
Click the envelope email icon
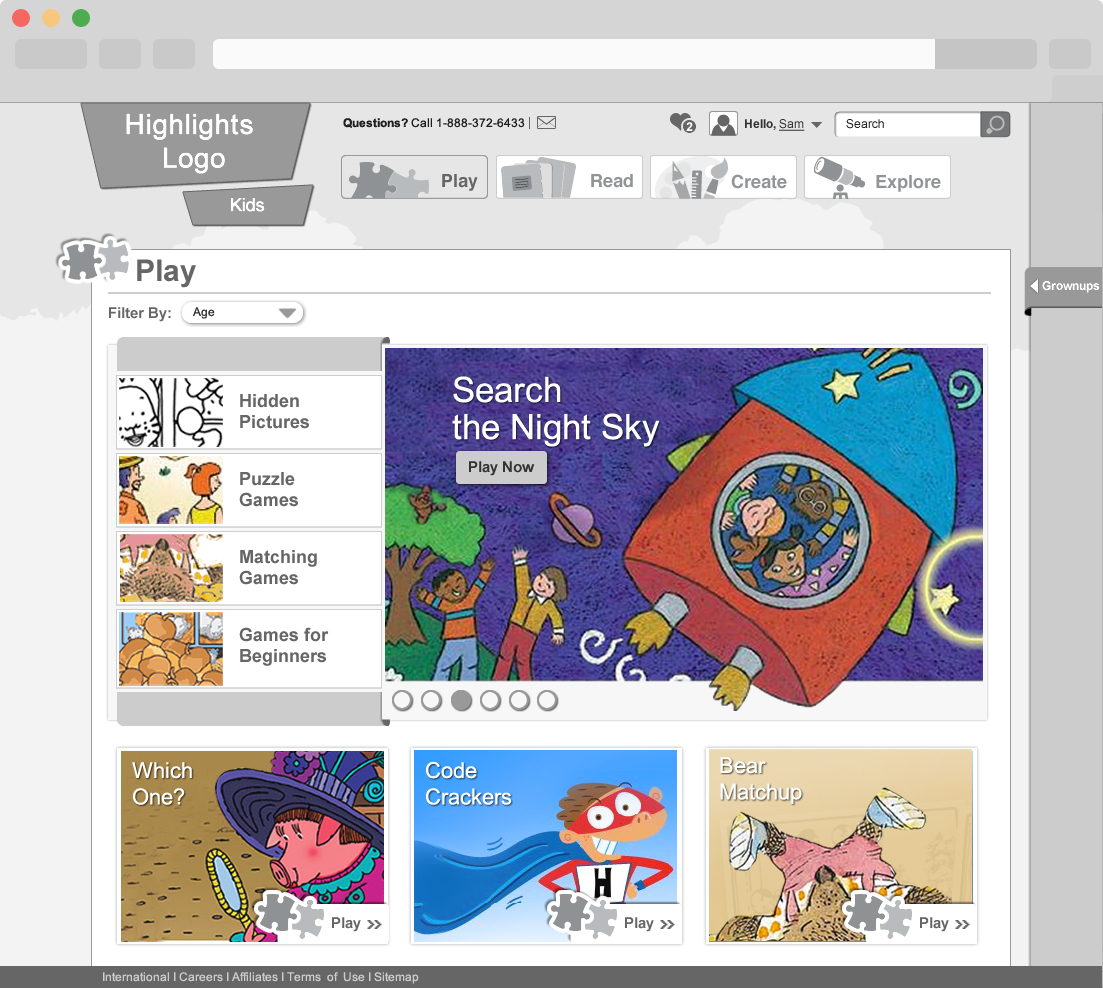click(x=547, y=122)
